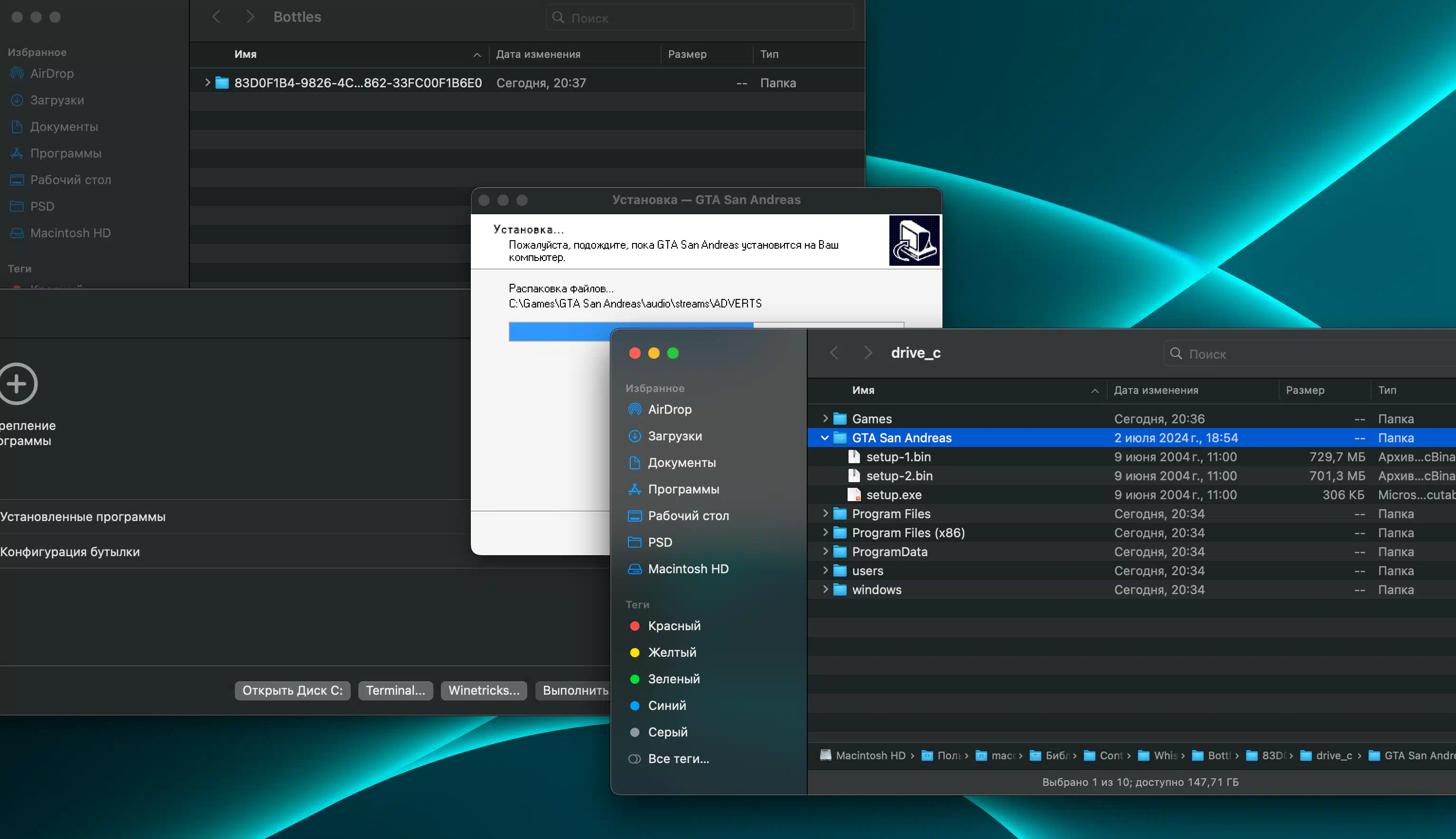The width and height of the screenshot is (1456, 839).
Task: Expand the users folder
Action: (825, 570)
